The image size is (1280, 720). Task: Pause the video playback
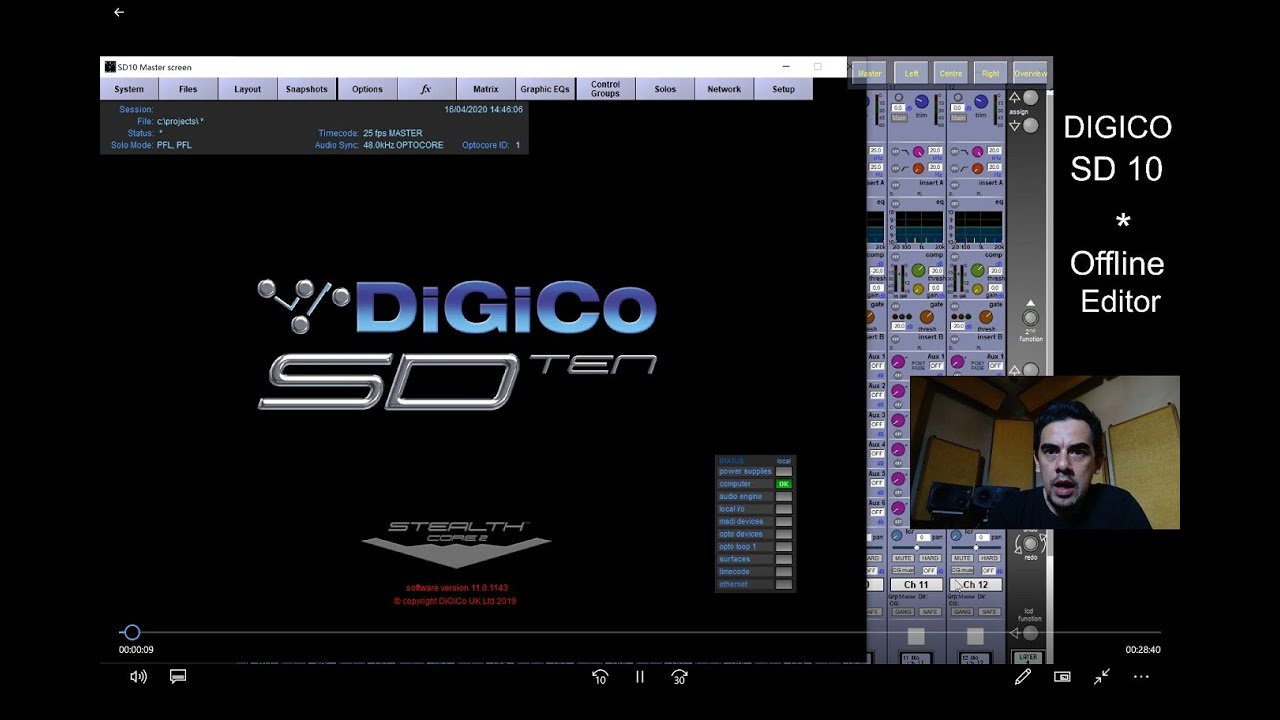coord(640,677)
